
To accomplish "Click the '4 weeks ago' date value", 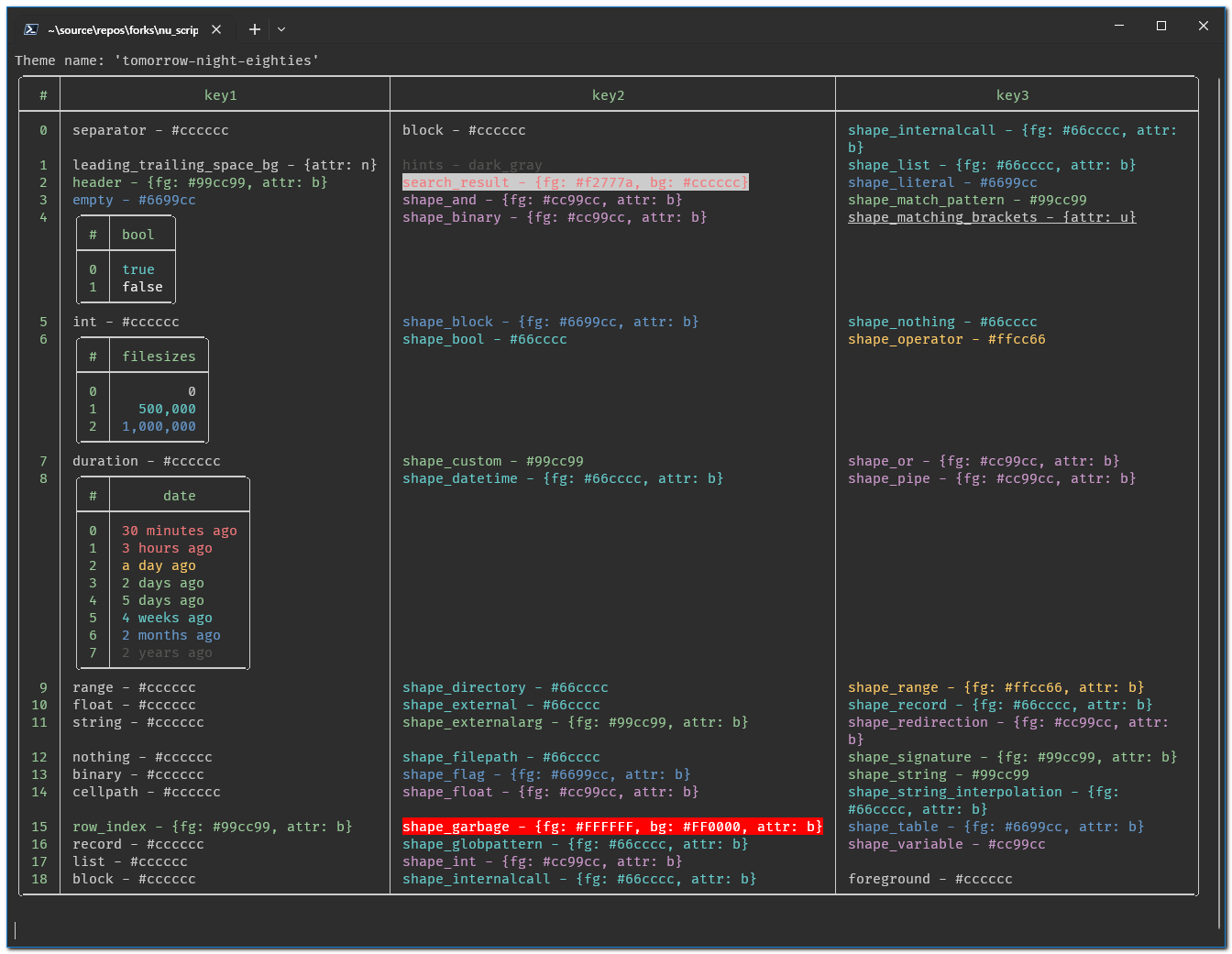I will 167,618.
